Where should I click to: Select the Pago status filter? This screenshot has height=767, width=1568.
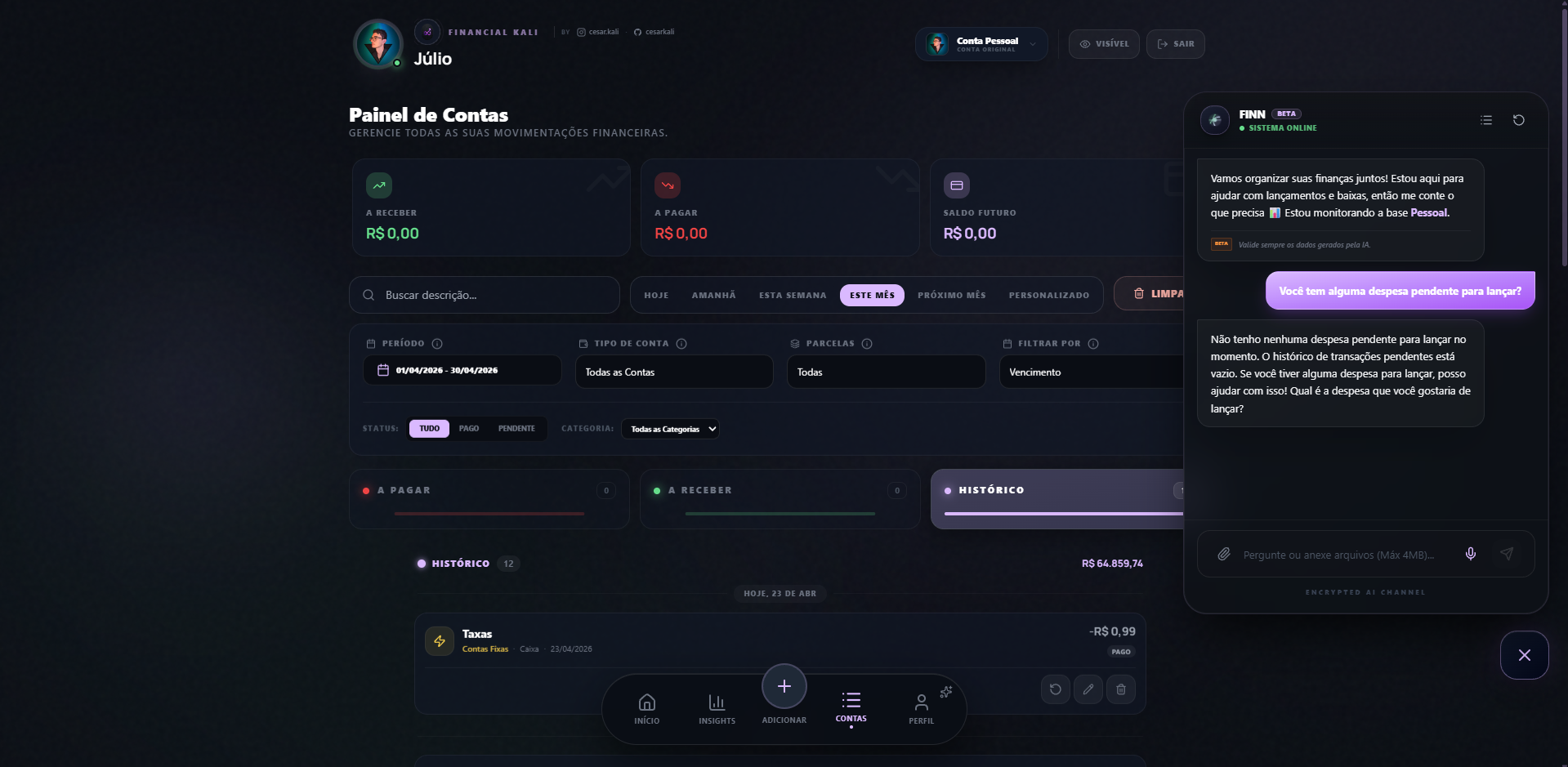point(468,429)
